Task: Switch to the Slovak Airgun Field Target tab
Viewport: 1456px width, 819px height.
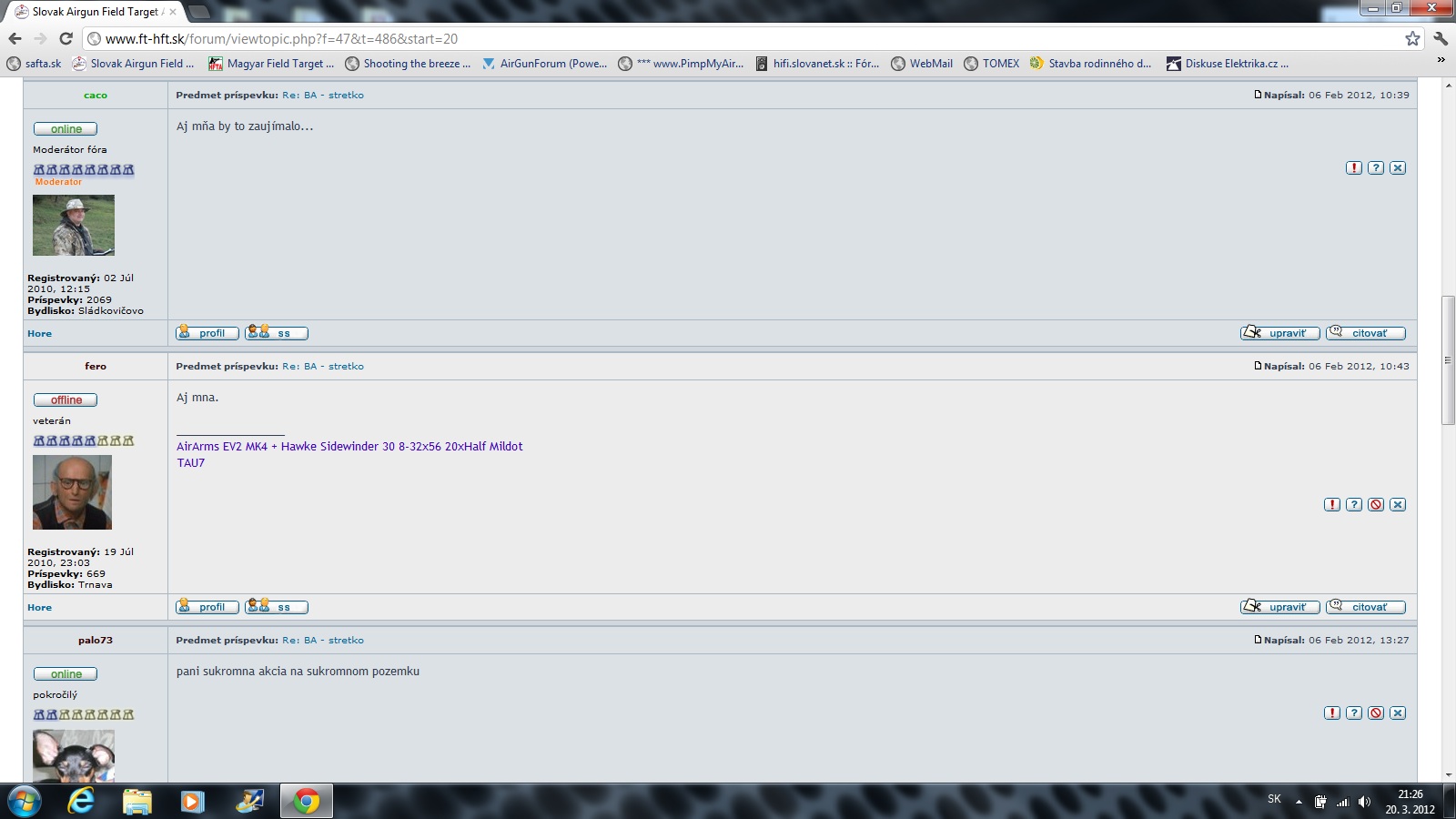Action: point(95,12)
